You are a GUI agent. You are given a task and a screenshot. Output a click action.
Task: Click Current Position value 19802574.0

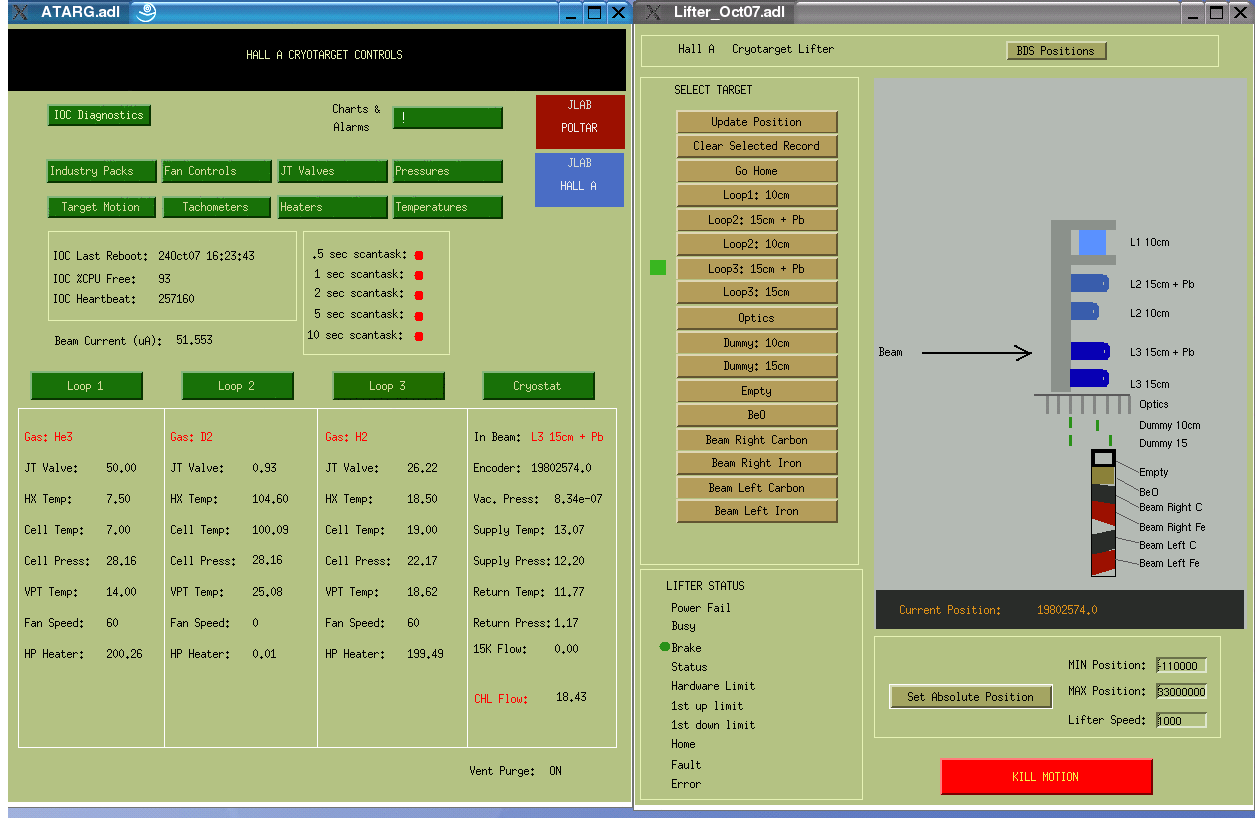[1067, 610]
